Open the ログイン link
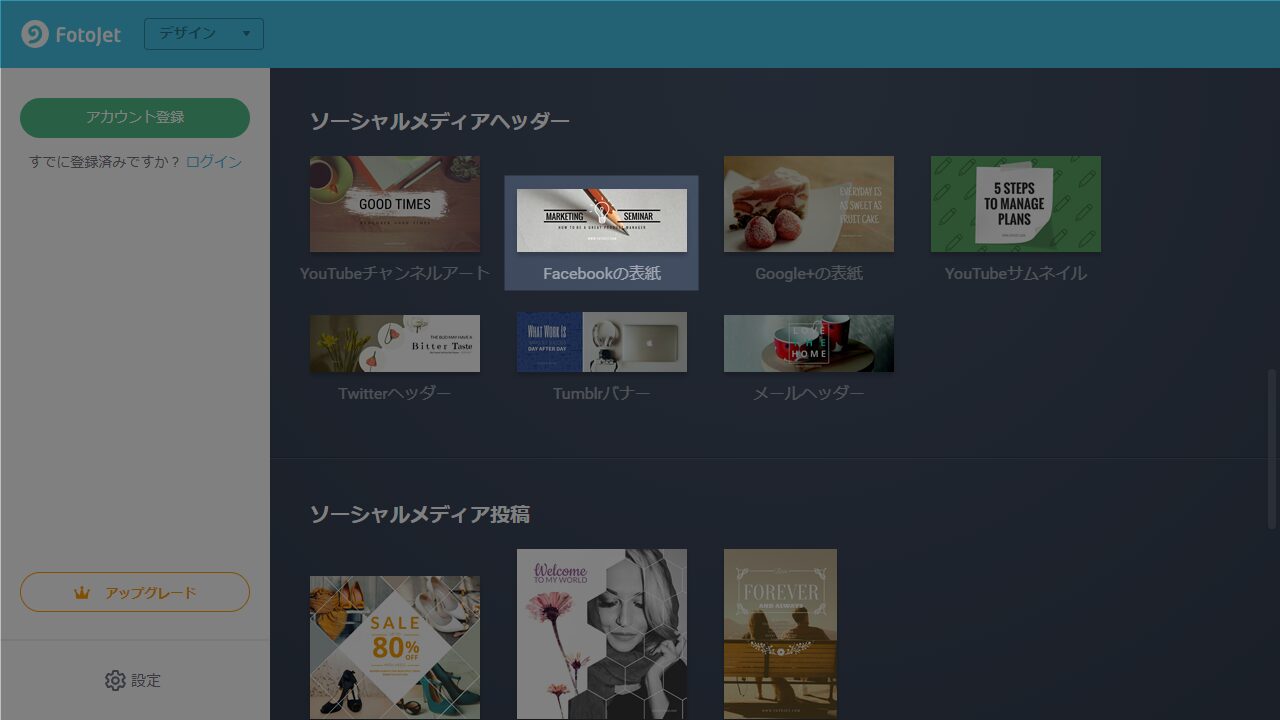Viewport: 1280px width, 720px height. click(214, 162)
